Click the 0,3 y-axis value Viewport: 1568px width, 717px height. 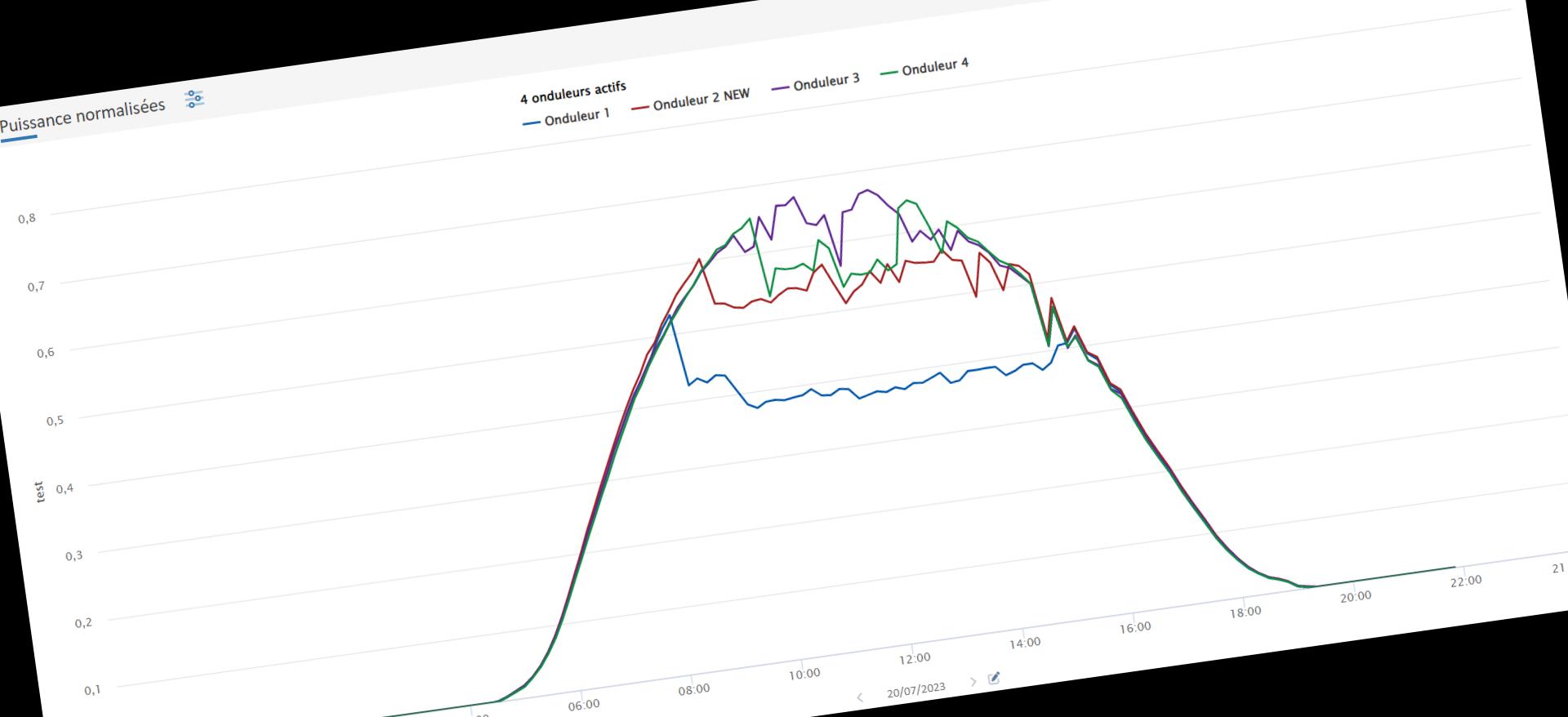[74, 555]
